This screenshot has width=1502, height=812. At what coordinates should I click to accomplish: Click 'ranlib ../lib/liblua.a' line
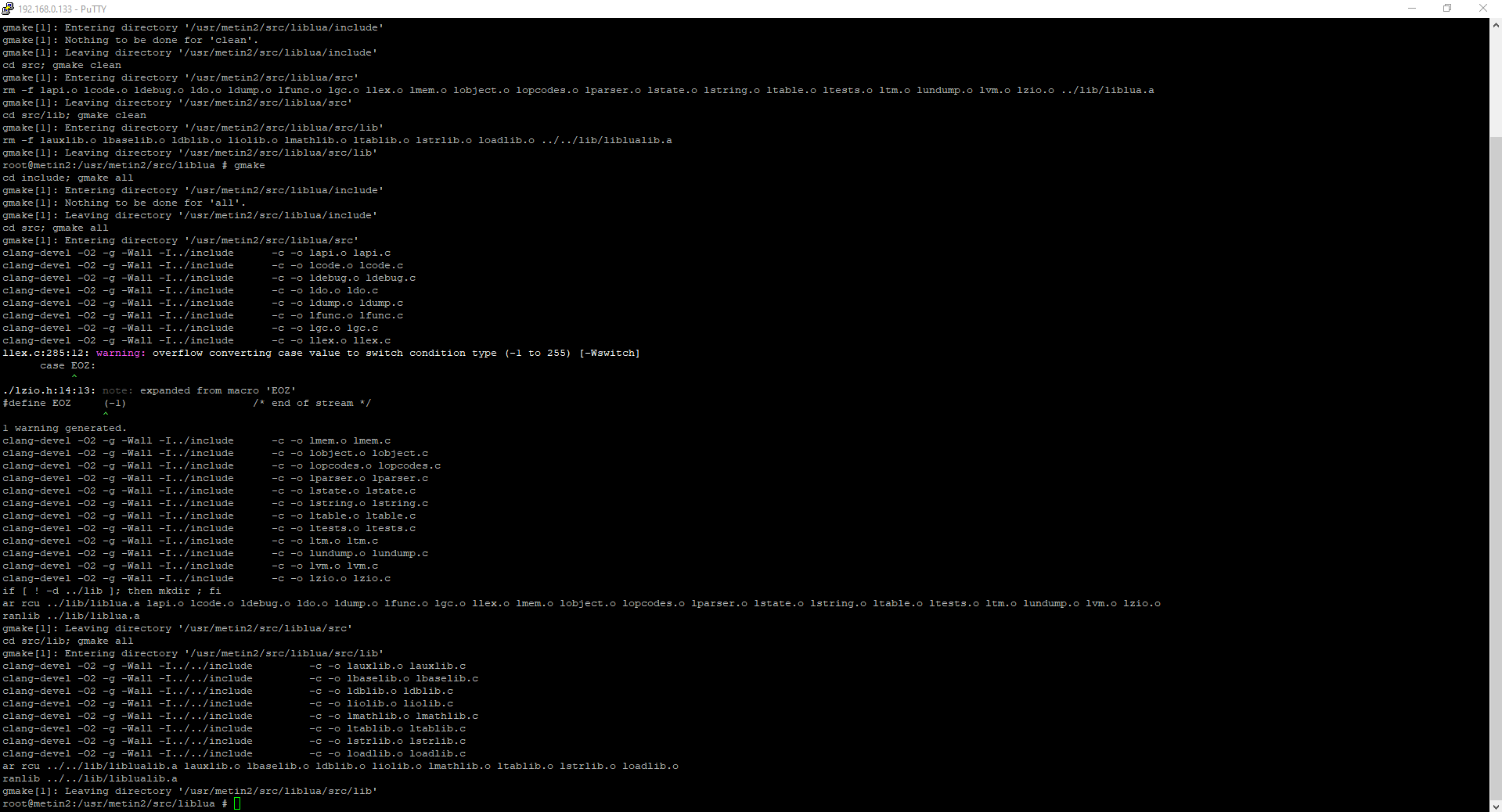(71, 616)
